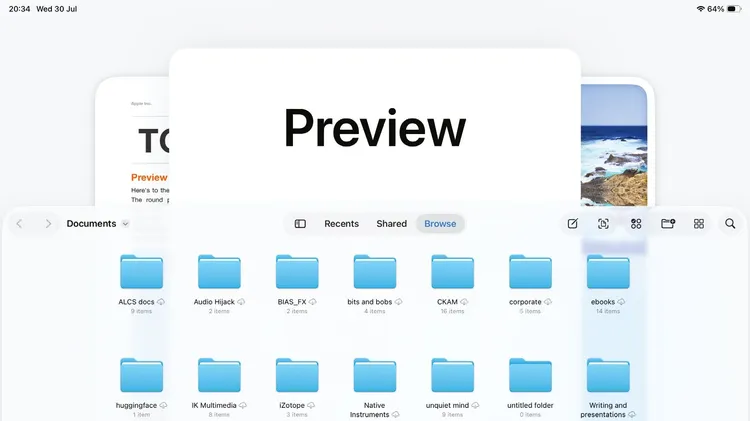Viewport: 750px width, 421px height.
Task: Tap cloud icon beside iZotope
Action: click(311, 405)
